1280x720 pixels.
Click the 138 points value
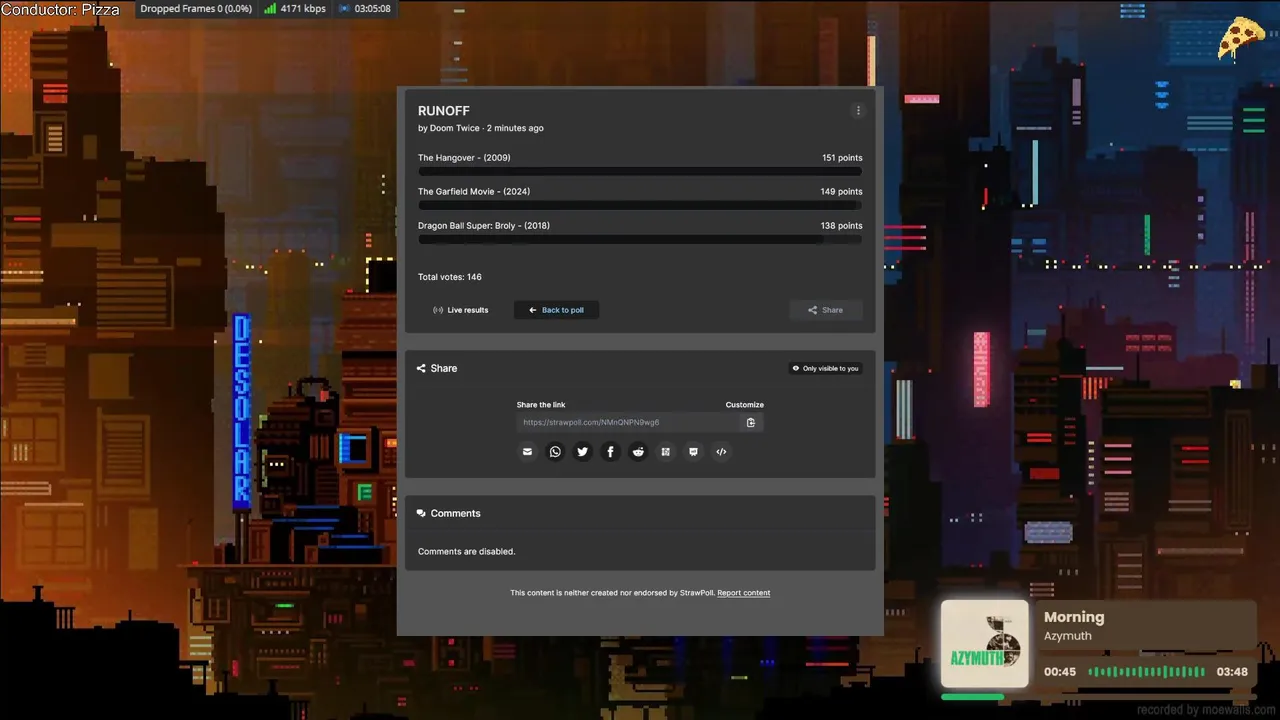pos(841,226)
